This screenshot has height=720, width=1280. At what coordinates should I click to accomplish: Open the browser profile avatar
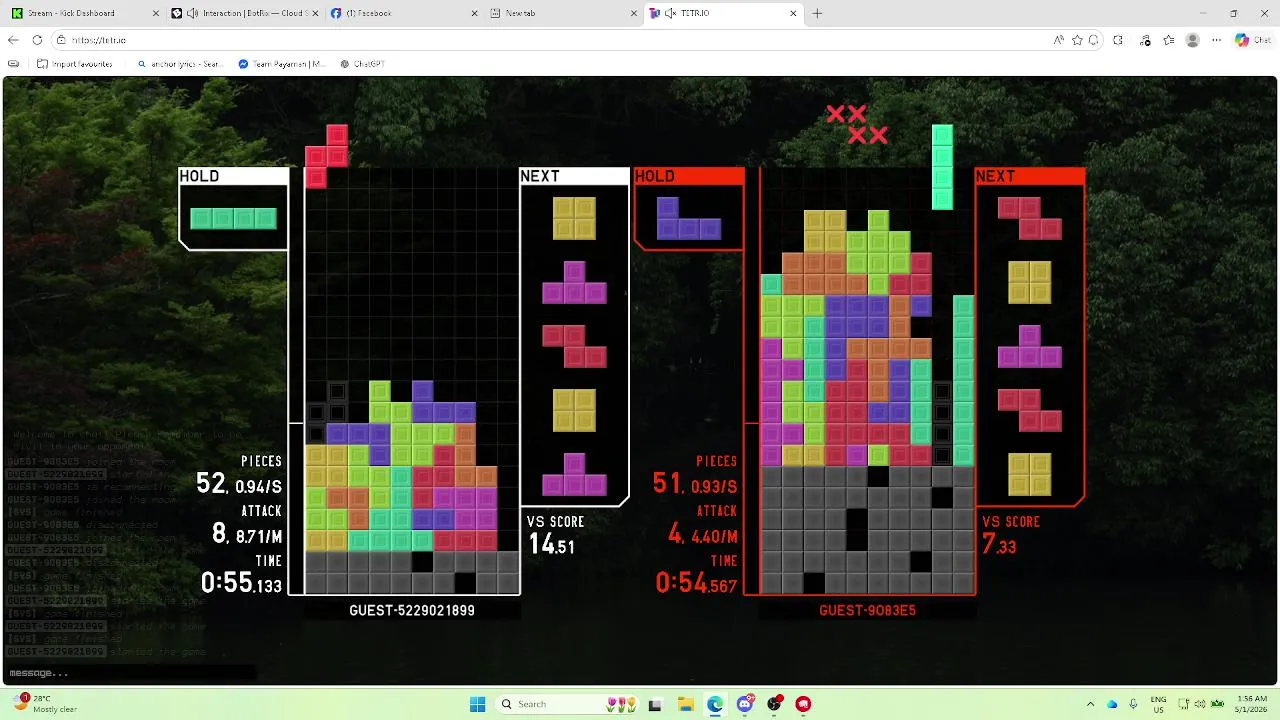[1192, 40]
